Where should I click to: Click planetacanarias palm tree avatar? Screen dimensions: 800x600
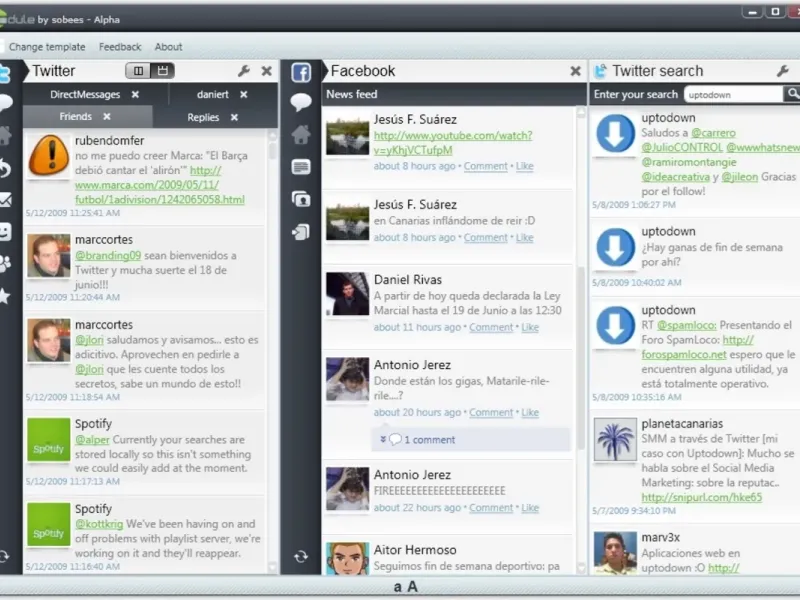(x=615, y=439)
